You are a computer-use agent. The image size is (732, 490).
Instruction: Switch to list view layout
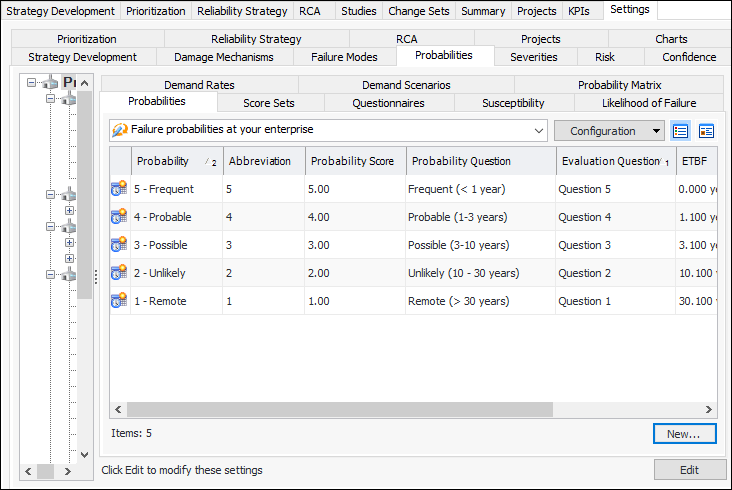[x=681, y=131]
